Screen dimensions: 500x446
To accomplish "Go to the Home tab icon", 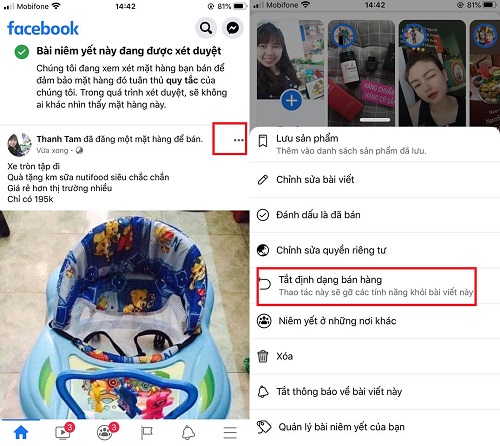I will coord(21,432).
